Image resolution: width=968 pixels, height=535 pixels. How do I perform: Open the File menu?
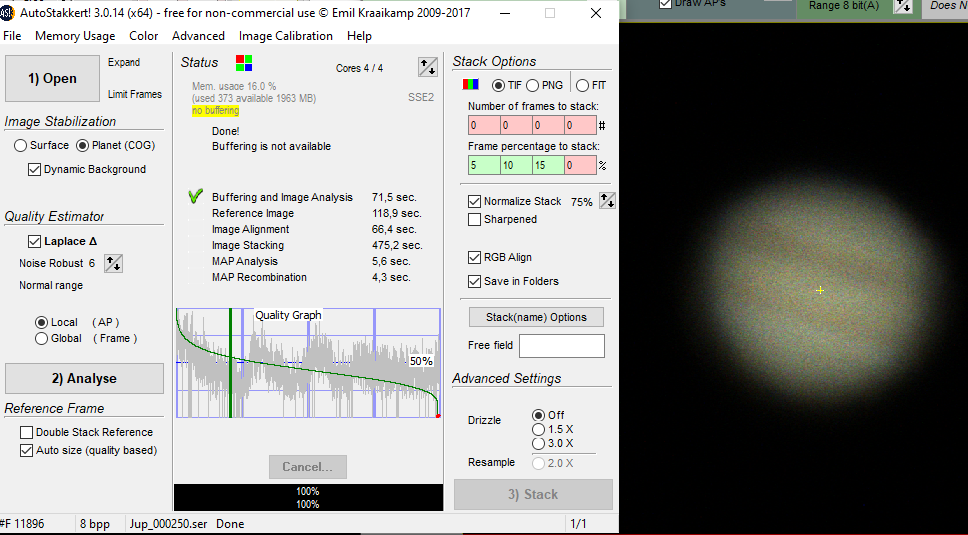tap(12, 36)
